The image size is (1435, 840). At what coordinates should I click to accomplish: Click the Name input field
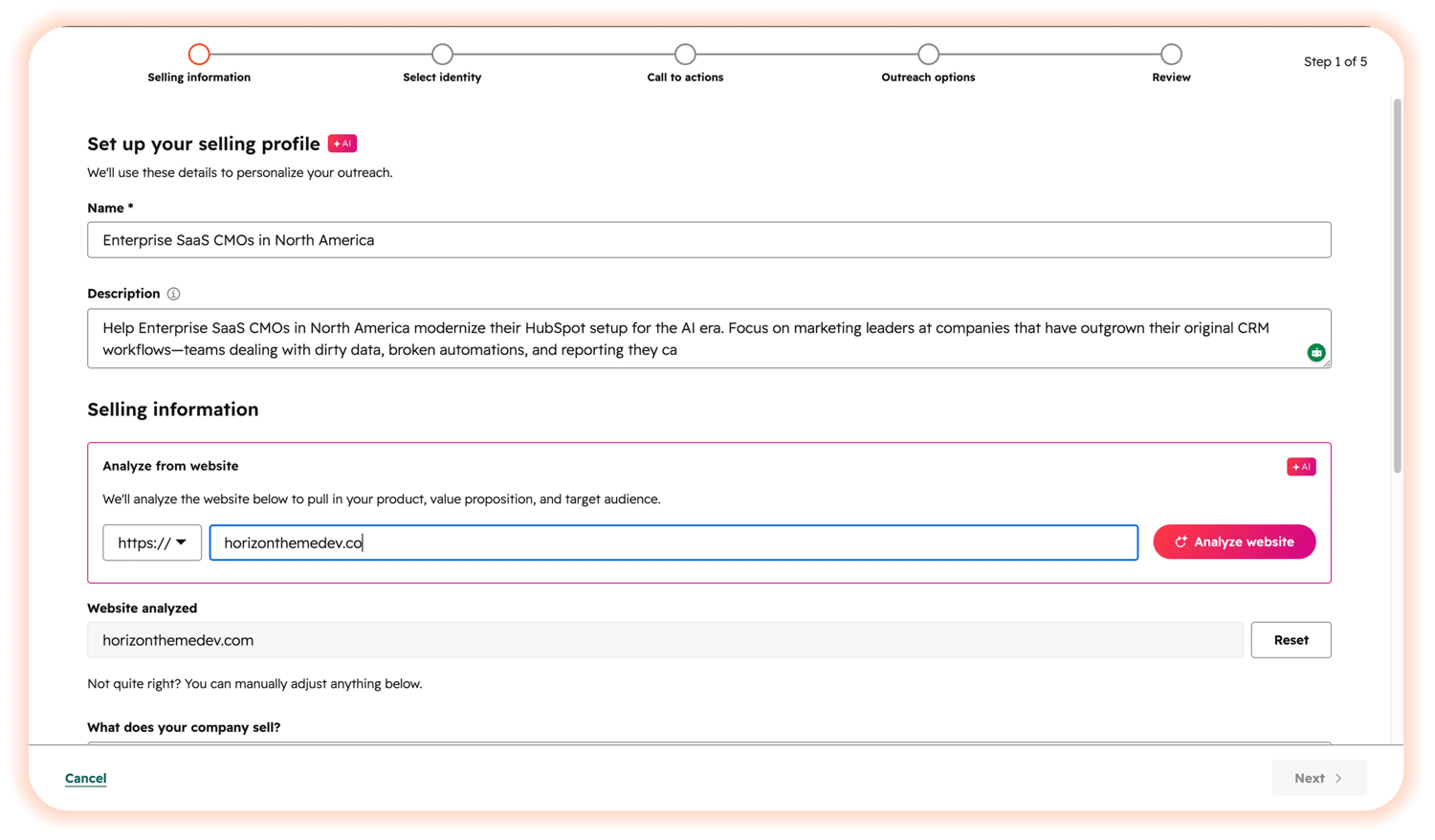(709, 240)
